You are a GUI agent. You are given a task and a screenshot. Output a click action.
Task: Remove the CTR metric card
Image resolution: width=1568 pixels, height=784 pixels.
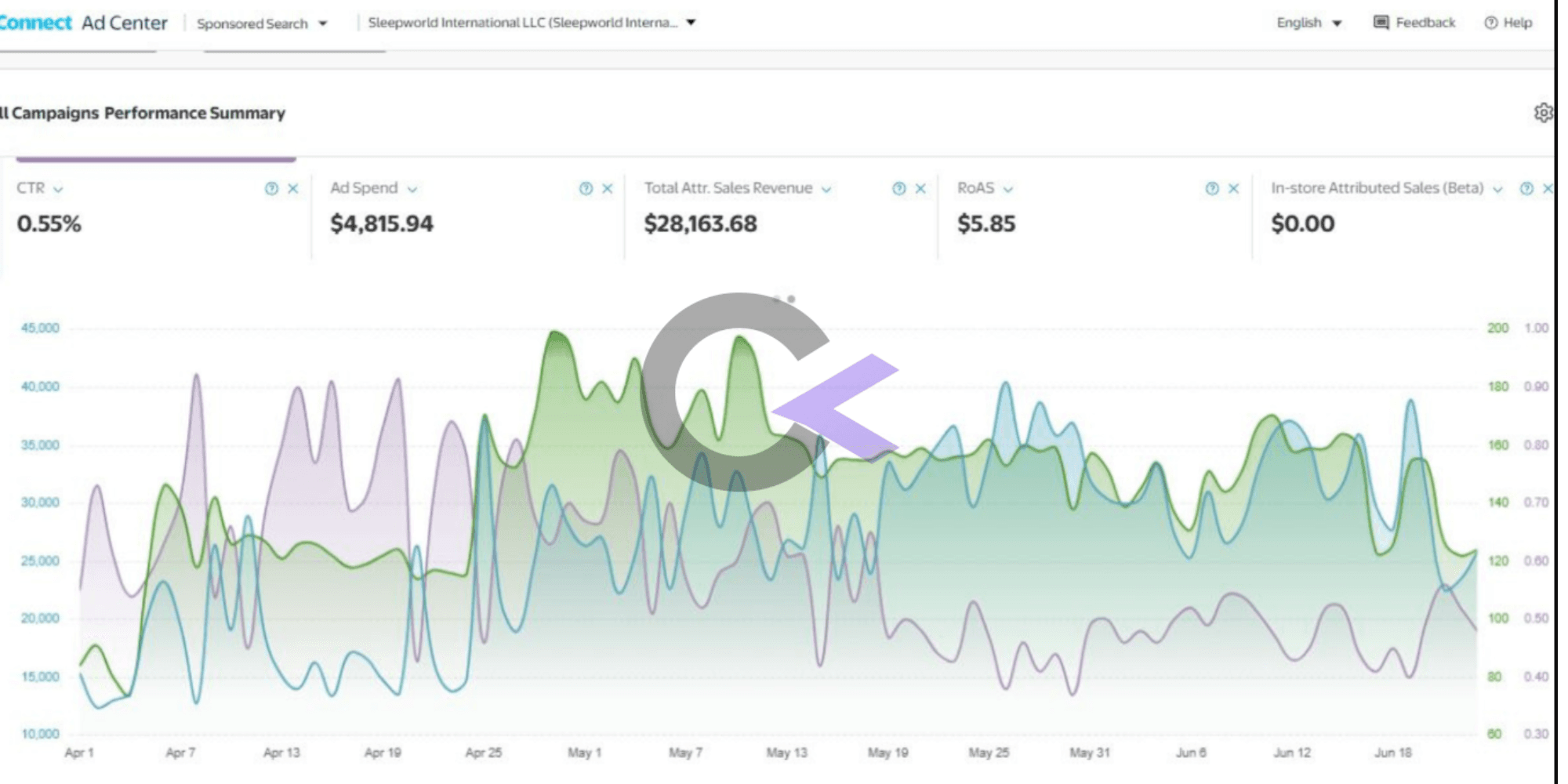click(x=293, y=188)
